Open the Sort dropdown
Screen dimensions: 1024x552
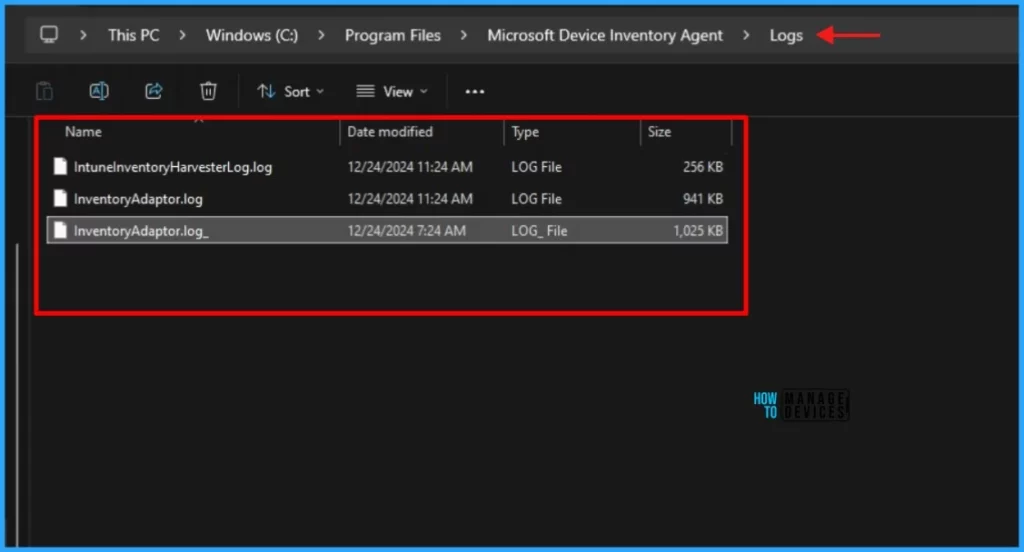click(291, 91)
